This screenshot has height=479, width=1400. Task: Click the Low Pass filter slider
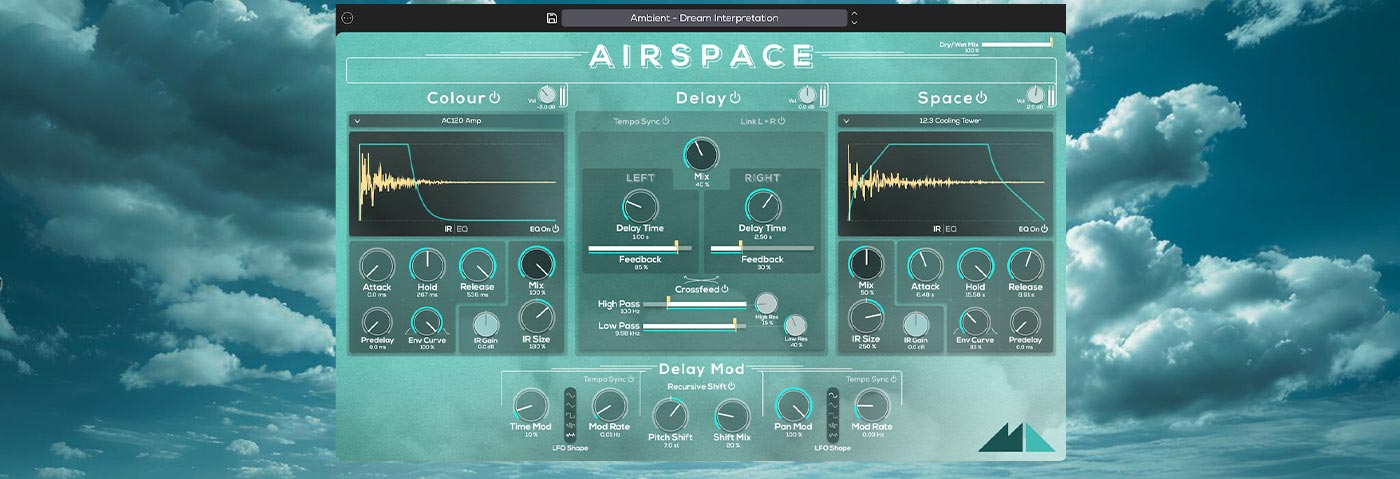pos(695,325)
